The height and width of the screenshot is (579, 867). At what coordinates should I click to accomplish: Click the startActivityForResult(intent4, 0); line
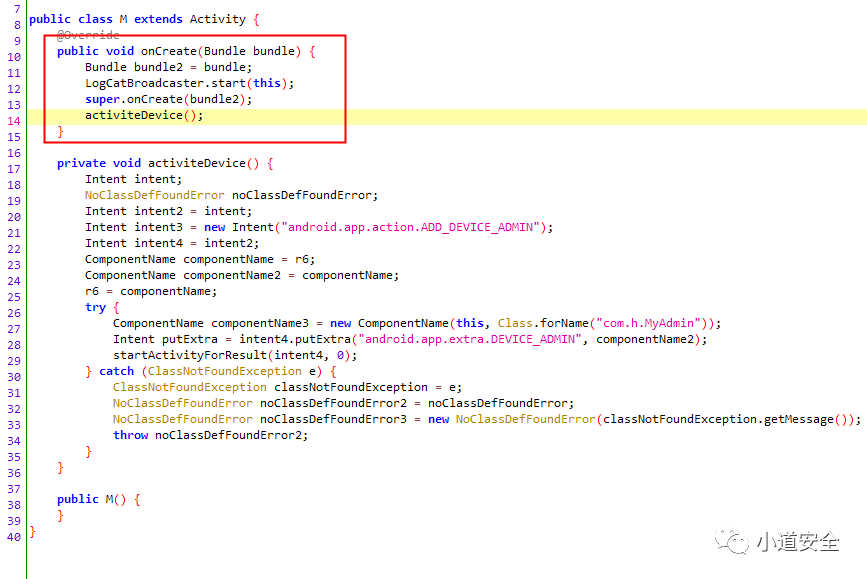click(x=235, y=355)
